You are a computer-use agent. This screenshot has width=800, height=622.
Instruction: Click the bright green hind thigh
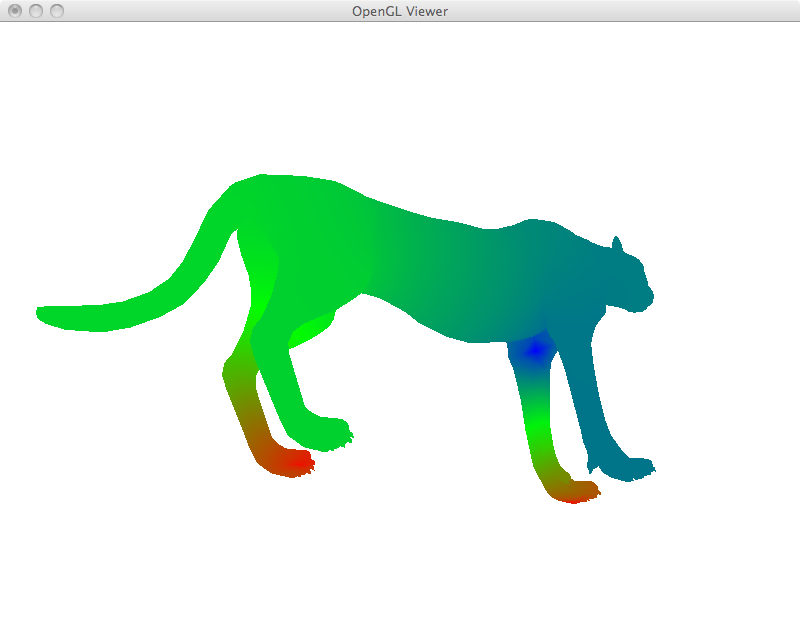click(262, 286)
